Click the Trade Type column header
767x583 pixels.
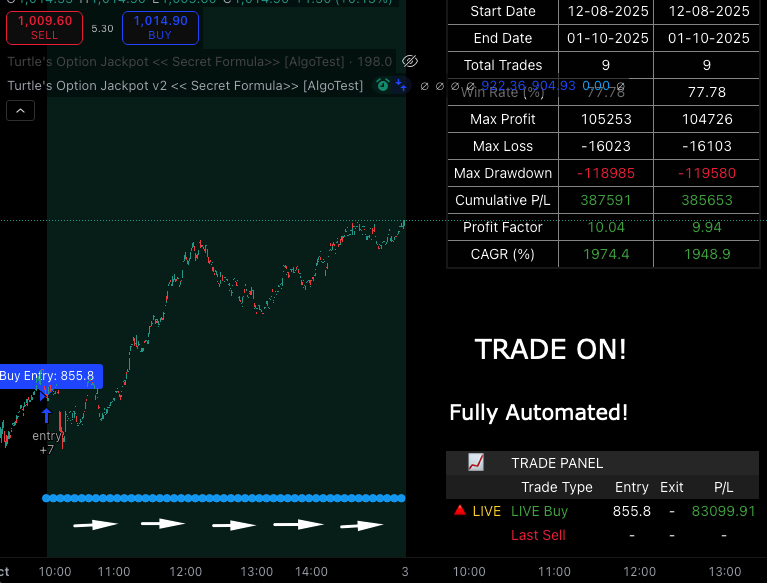click(557, 487)
